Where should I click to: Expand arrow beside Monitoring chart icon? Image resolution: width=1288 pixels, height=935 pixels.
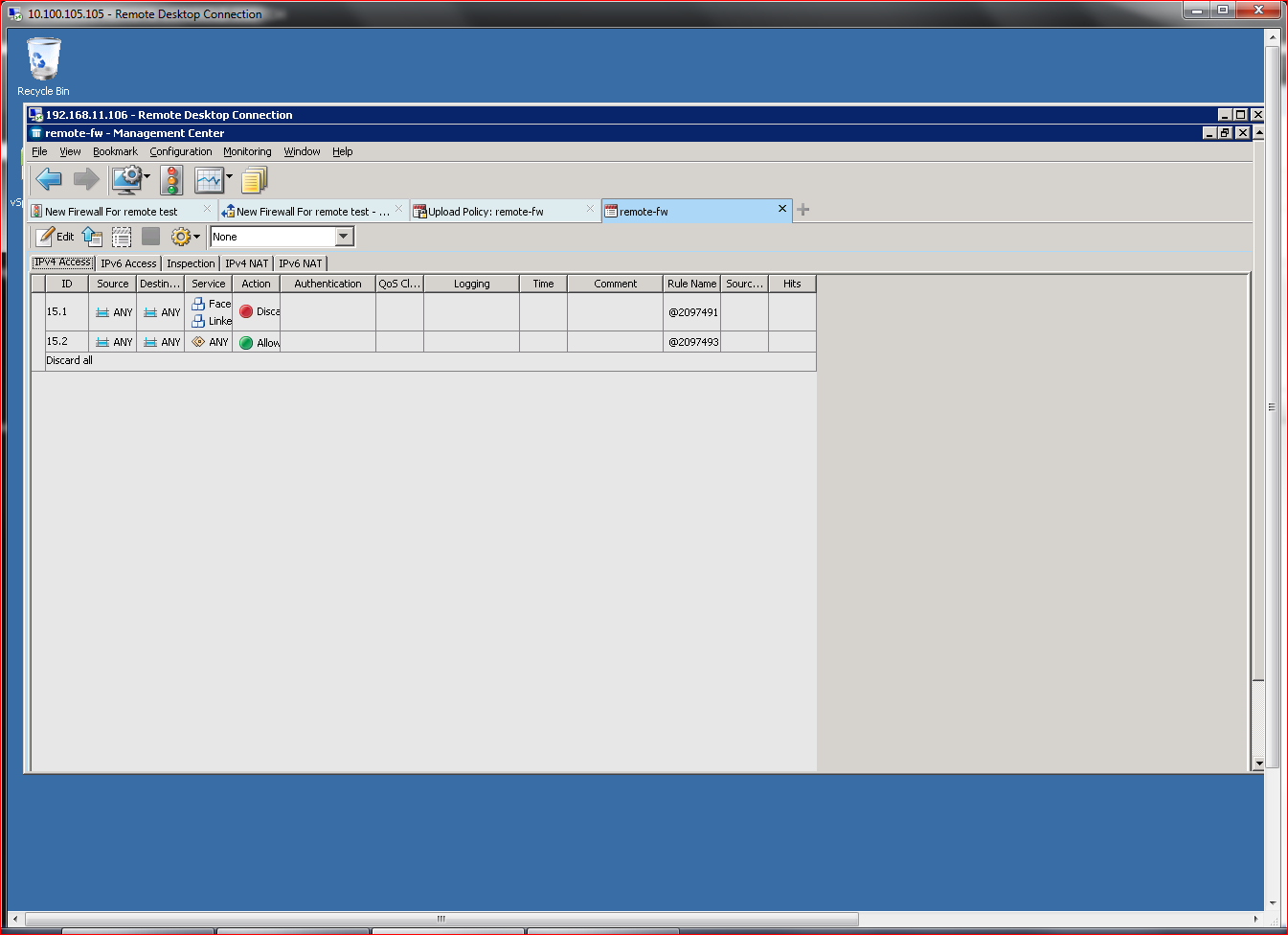229,176
